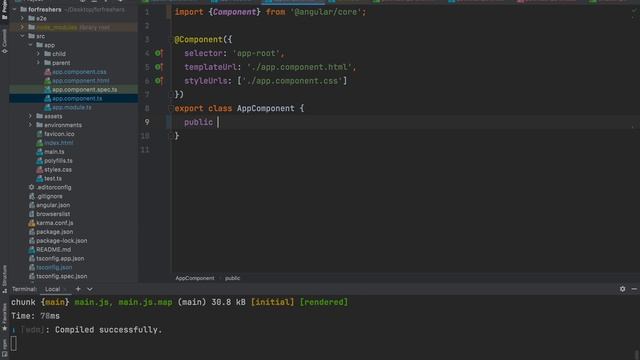Open karma.conf.js file

[x=54, y=223]
